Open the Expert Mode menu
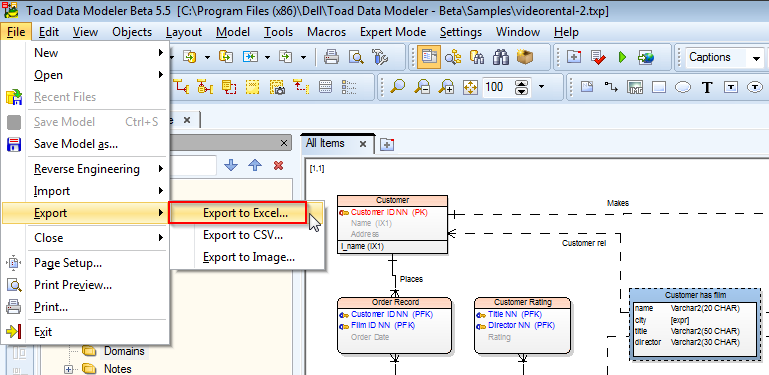The height and width of the screenshot is (375, 769). pyautogui.click(x=392, y=32)
